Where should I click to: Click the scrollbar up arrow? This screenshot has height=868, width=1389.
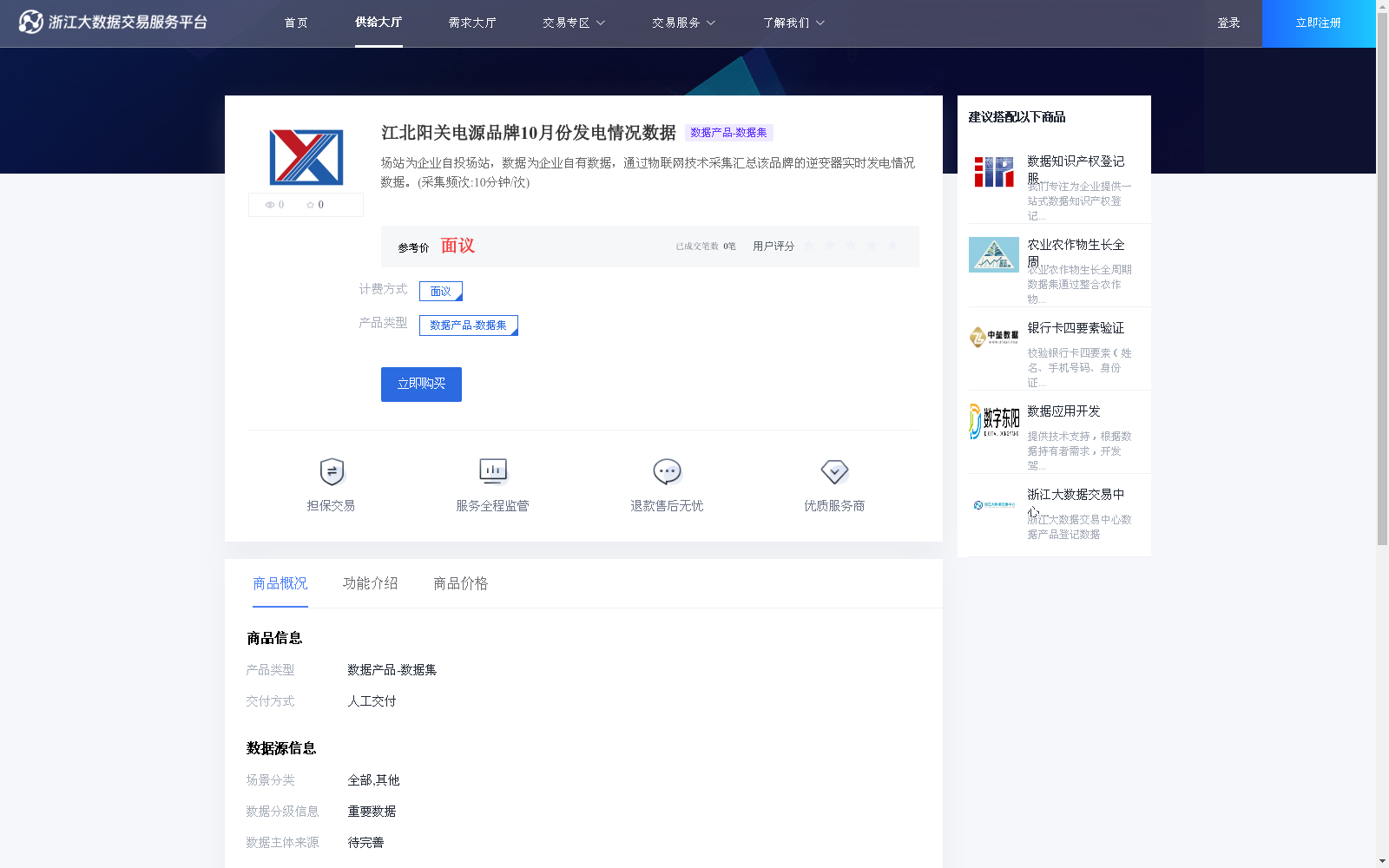pos(1382,5)
